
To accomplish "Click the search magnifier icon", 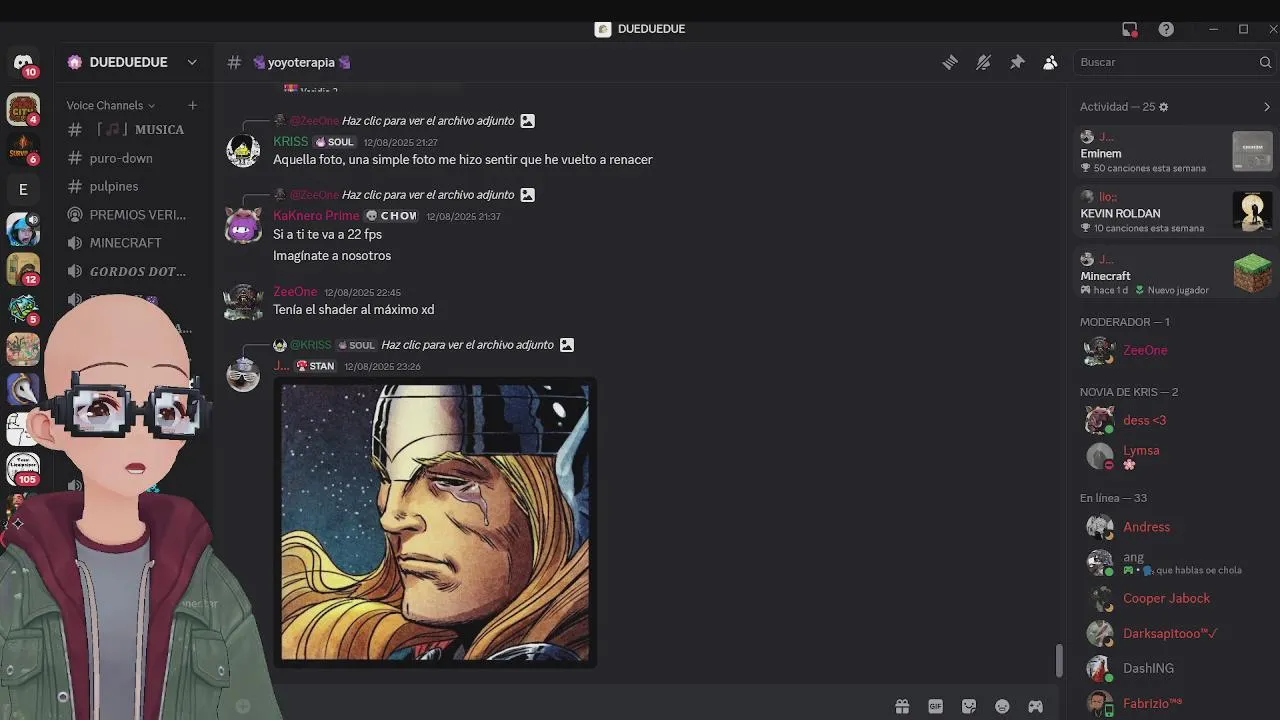I will pyautogui.click(x=1265, y=62).
